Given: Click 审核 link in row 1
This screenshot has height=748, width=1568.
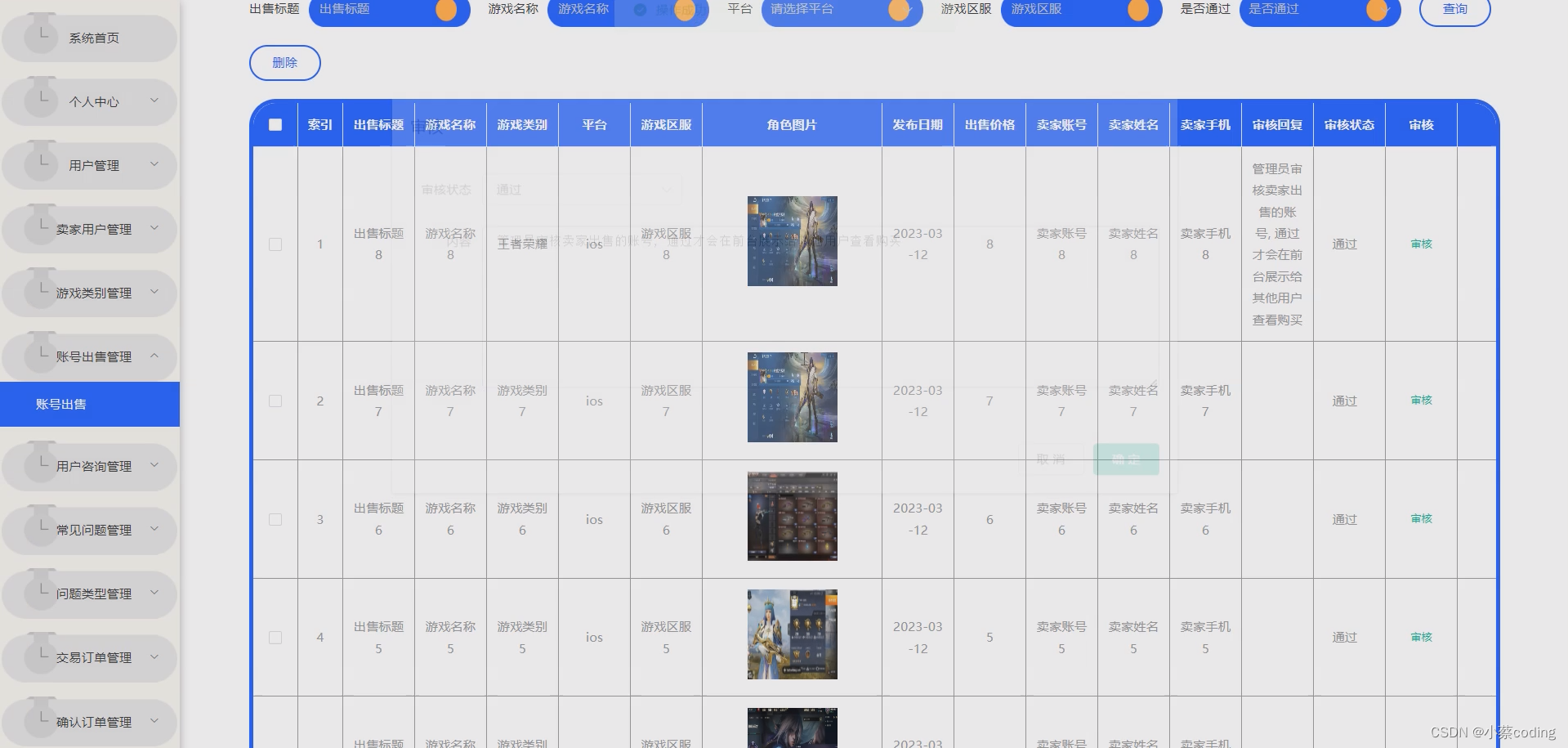Looking at the screenshot, I should point(1421,244).
